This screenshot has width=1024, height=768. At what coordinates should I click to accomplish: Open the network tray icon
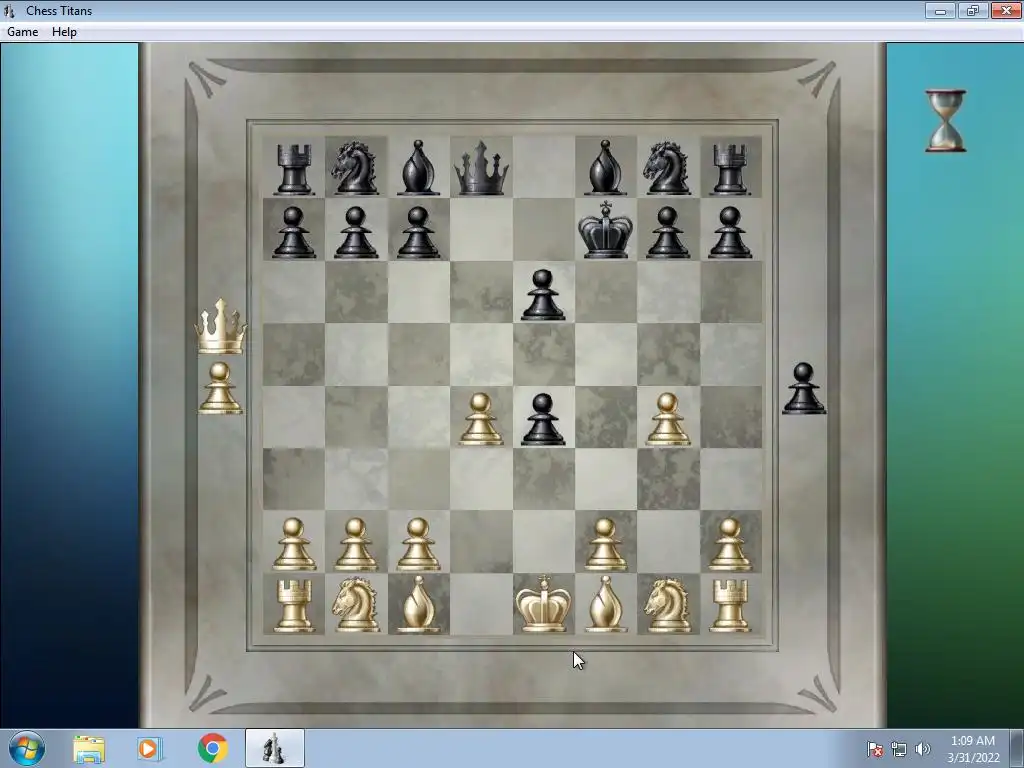point(899,749)
